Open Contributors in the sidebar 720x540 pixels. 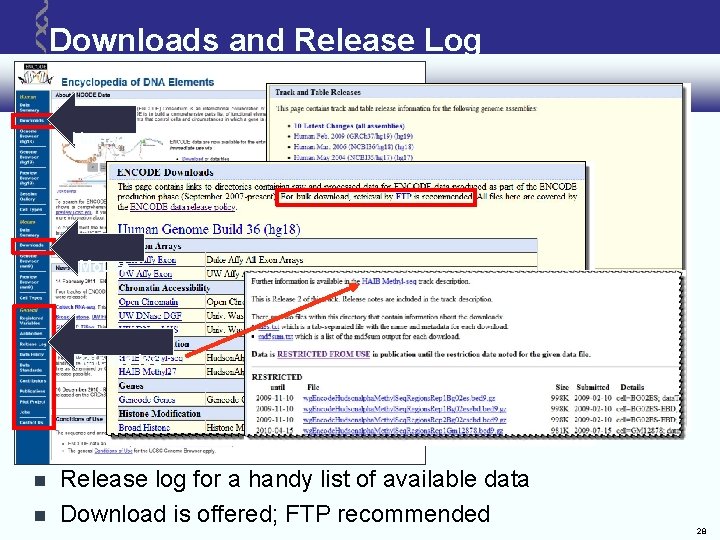(x=33, y=381)
